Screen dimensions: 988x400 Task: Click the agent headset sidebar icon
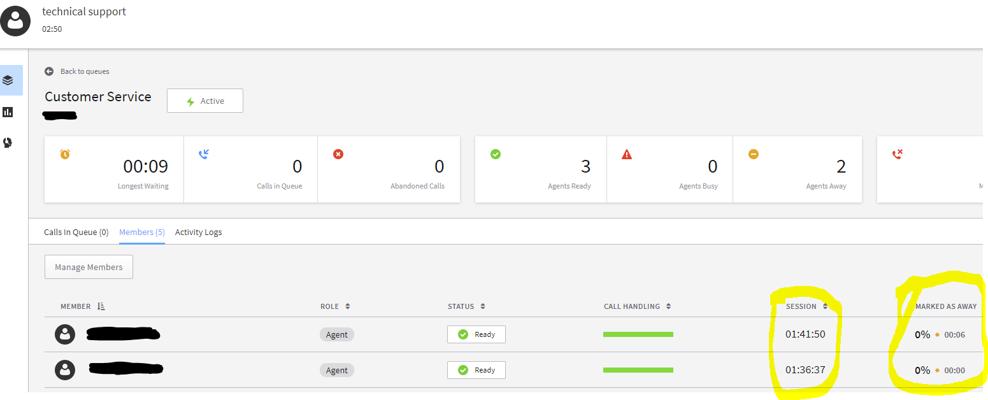[9, 143]
